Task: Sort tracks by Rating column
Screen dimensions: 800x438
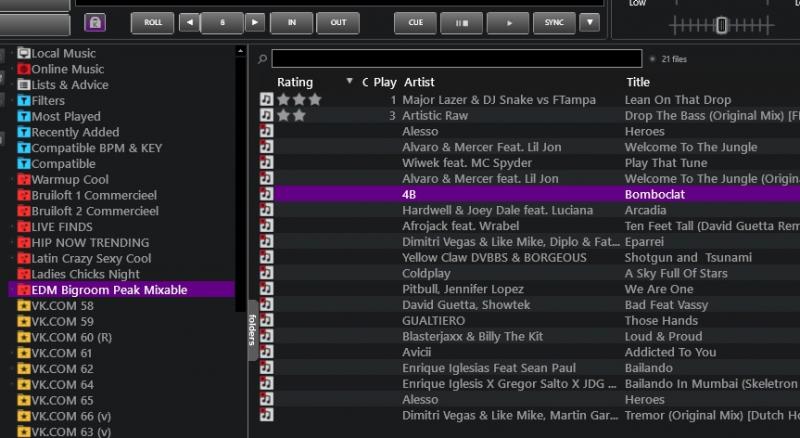Action: (294, 82)
